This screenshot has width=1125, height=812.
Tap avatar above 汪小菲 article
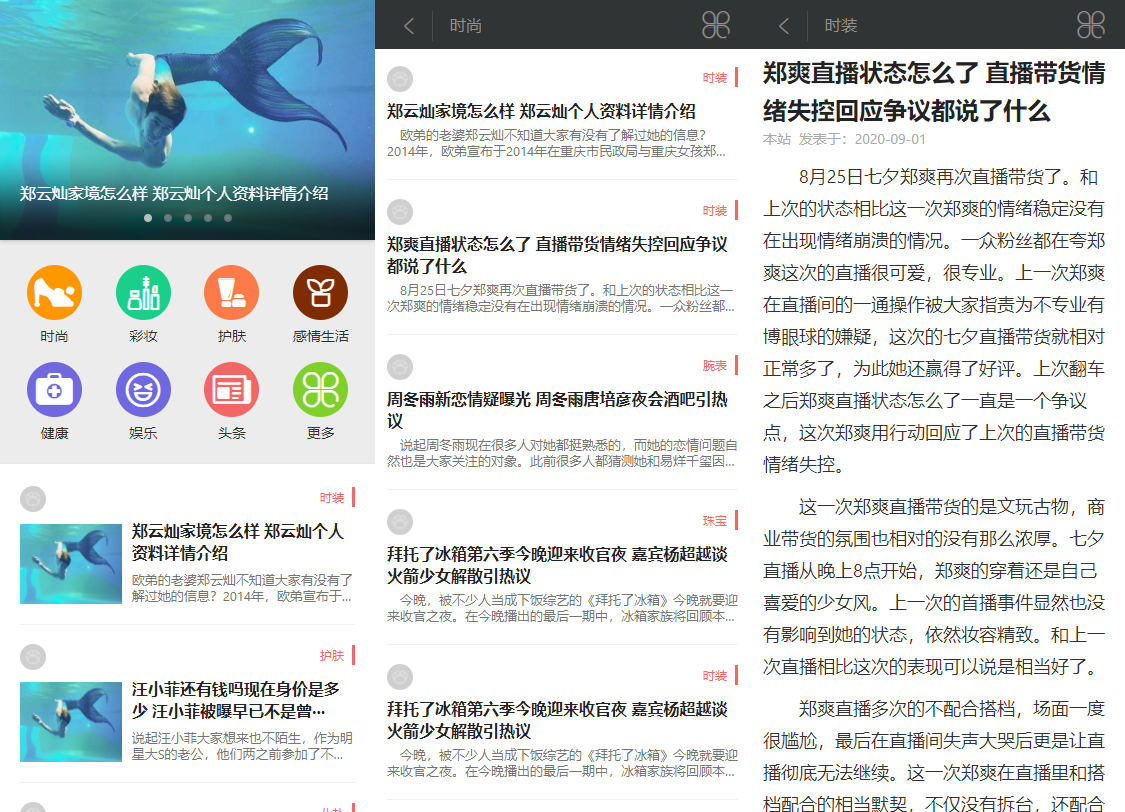pyautogui.click(x=33, y=656)
